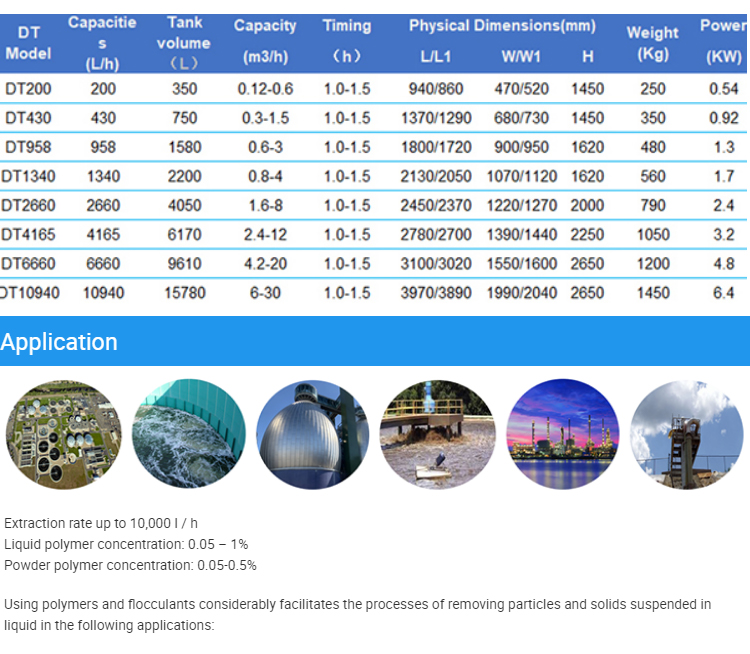Click the L/L1 sub-header

pyautogui.click(x=436, y=57)
